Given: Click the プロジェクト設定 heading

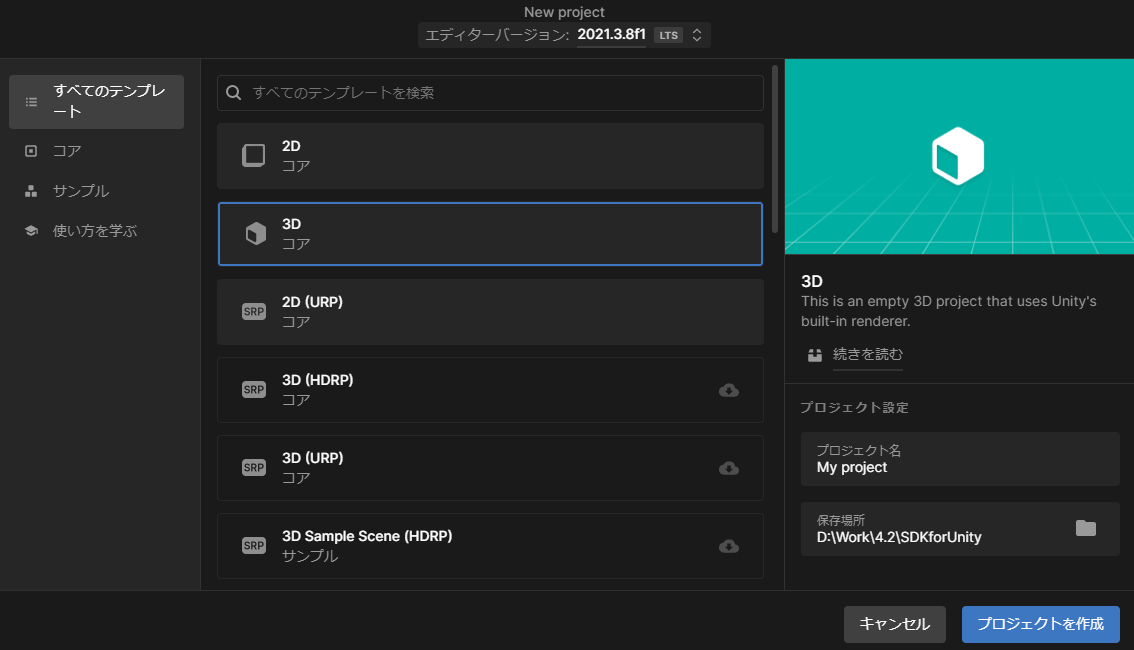Looking at the screenshot, I should (854, 408).
